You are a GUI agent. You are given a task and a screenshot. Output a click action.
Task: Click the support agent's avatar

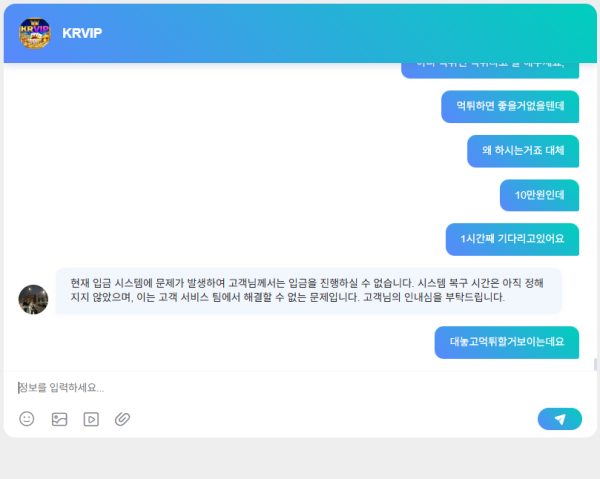[x=33, y=299]
